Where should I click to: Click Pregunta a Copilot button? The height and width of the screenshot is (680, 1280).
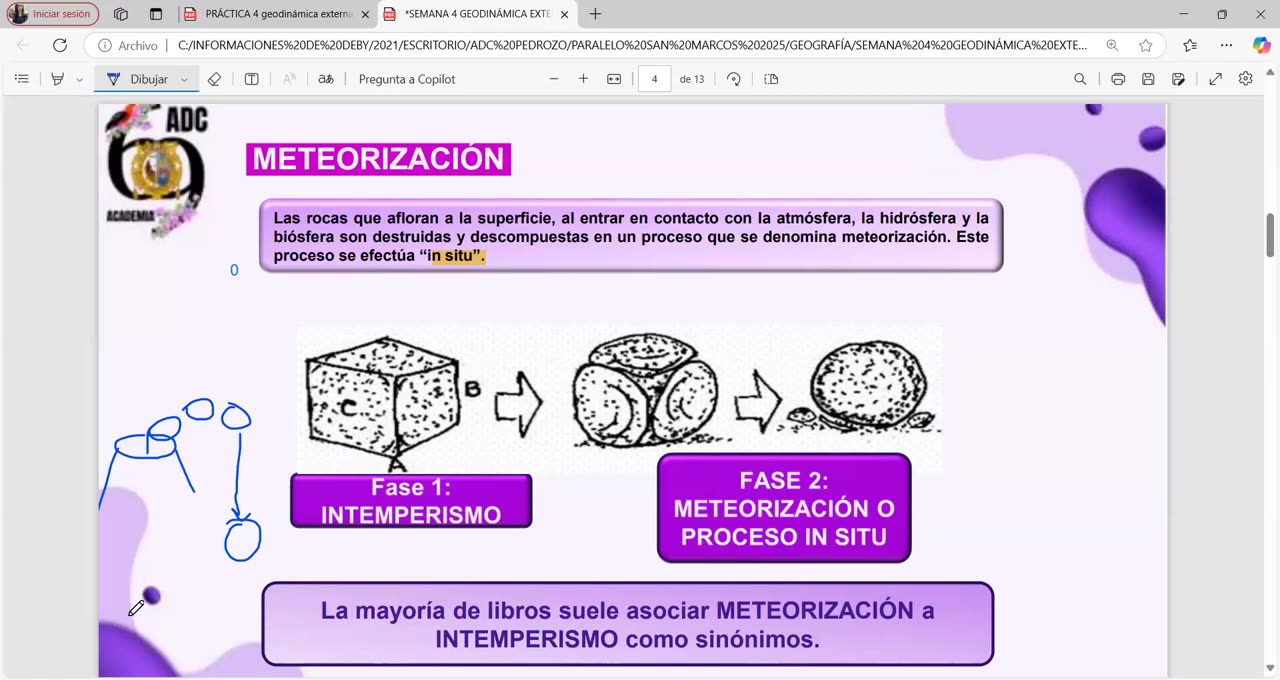(407, 79)
